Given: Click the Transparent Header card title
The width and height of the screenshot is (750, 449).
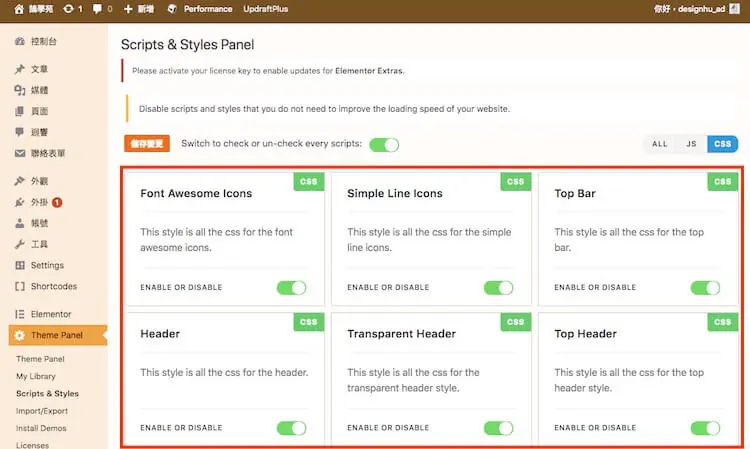Looking at the screenshot, I should [x=402, y=334].
